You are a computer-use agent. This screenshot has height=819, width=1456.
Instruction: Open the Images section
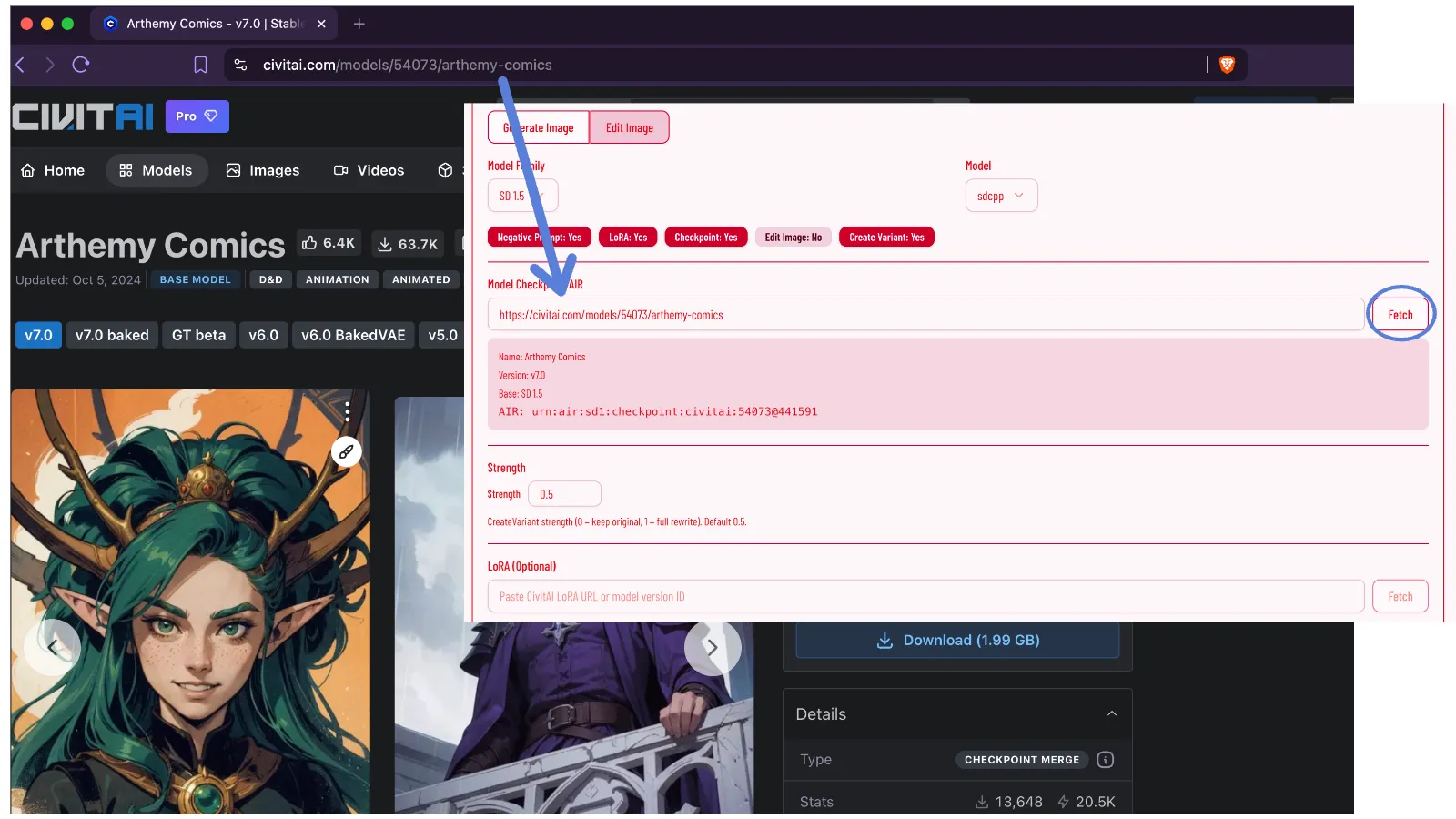(263, 170)
